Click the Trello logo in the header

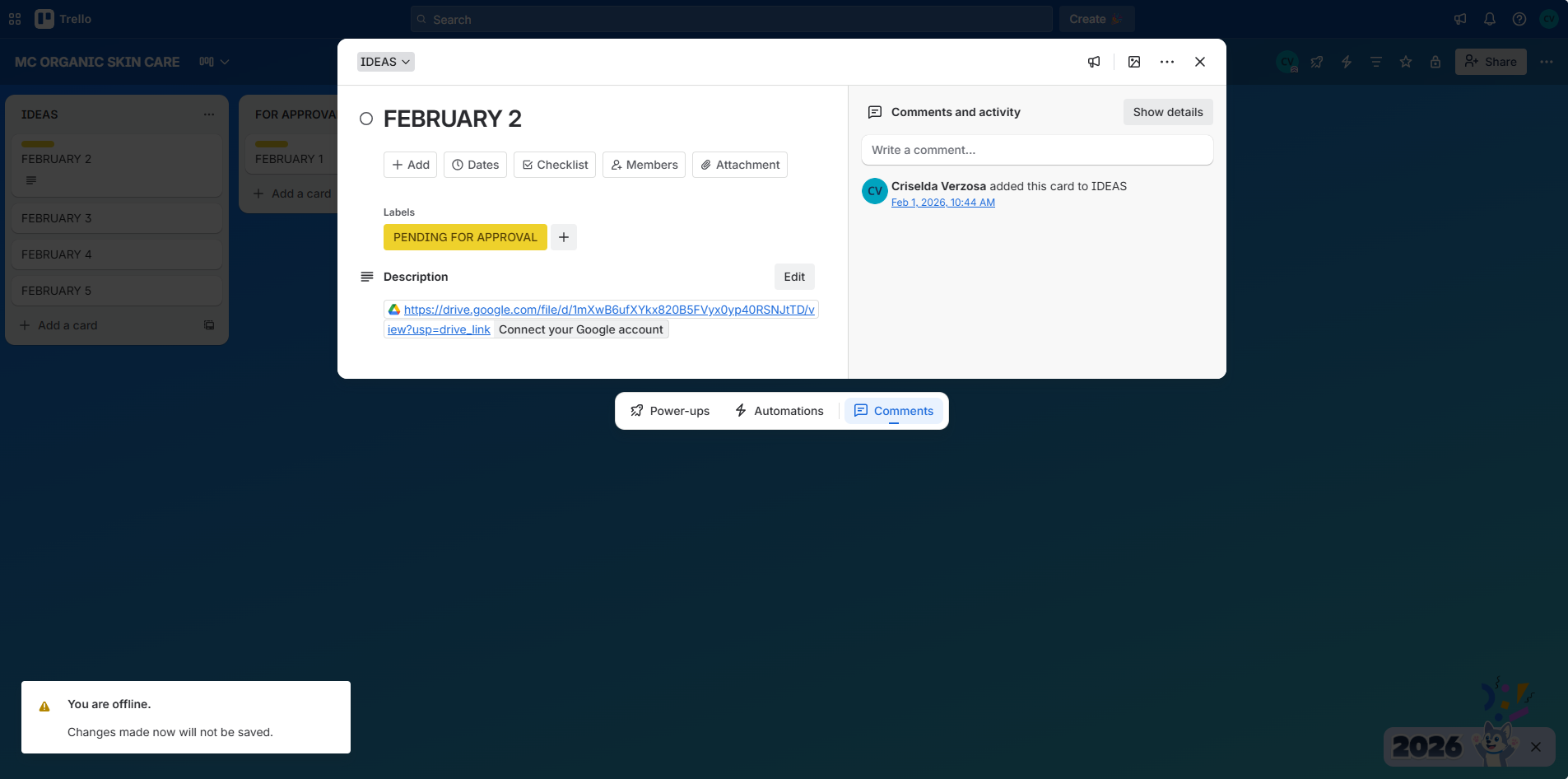(63, 19)
